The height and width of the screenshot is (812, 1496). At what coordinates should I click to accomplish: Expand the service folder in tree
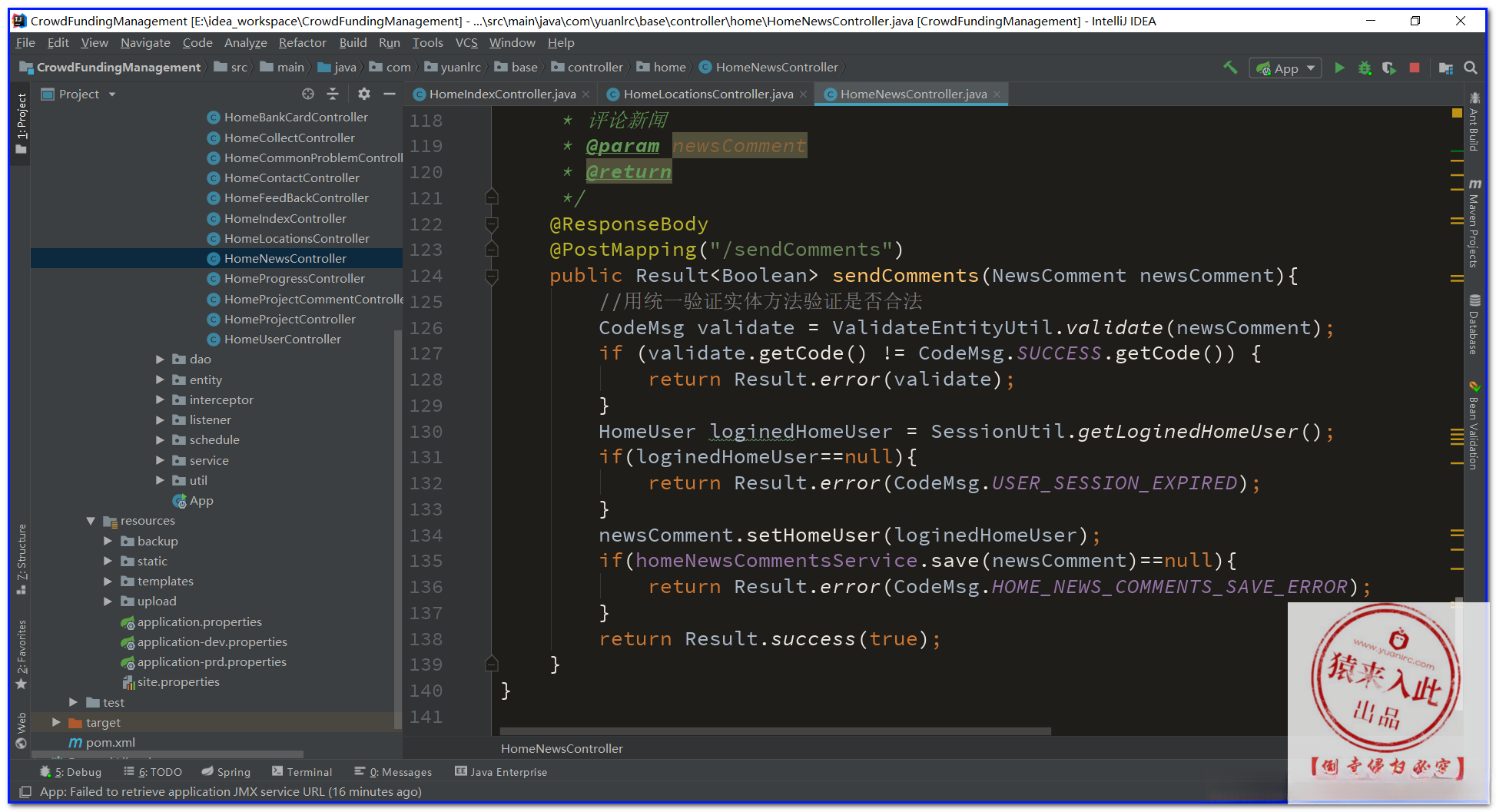pyautogui.click(x=160, y=460)
